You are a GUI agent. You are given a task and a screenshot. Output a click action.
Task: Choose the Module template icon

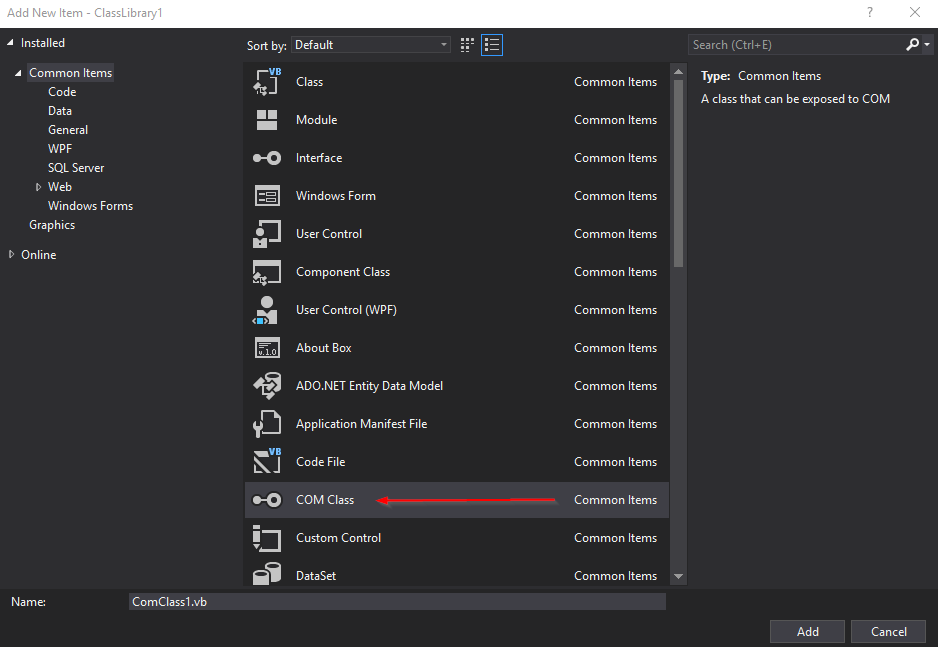tap(267, 120)
